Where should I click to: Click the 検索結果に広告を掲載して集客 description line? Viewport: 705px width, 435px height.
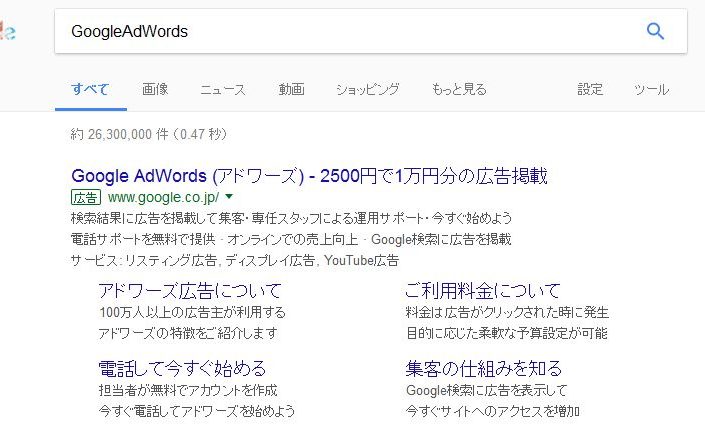pyautogui.click(x=291, y=218)
